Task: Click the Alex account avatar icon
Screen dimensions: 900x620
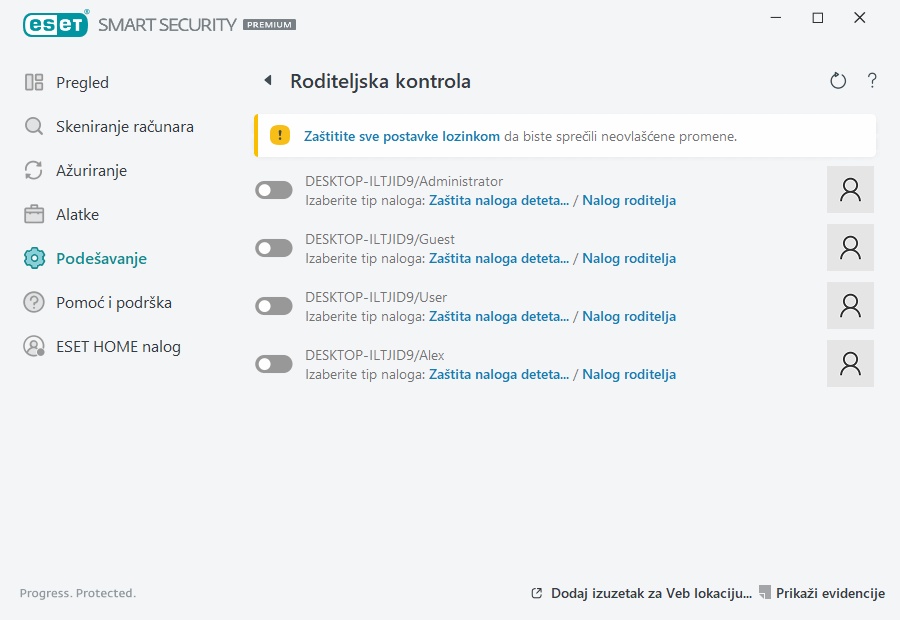Action: [850, 364]
